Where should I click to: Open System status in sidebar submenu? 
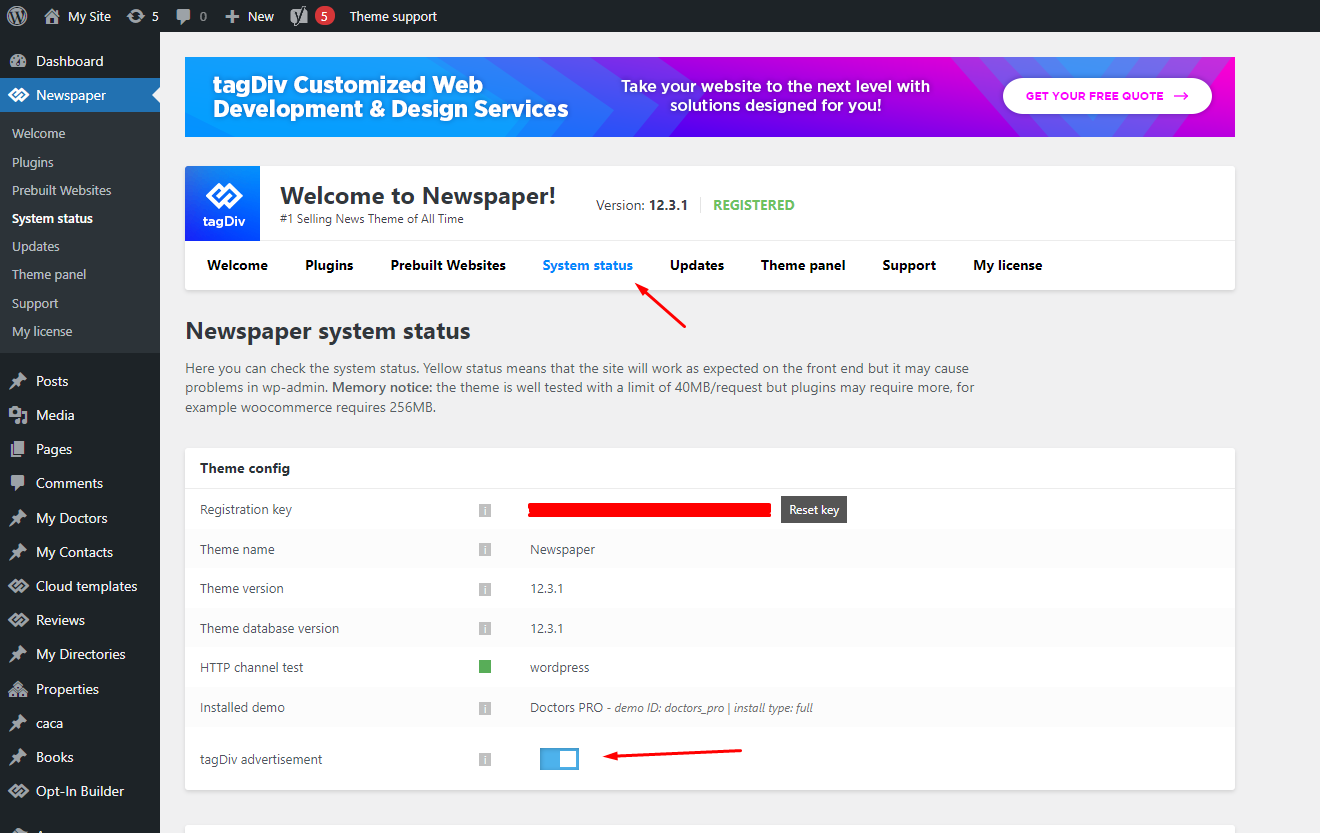pos(52,218)
